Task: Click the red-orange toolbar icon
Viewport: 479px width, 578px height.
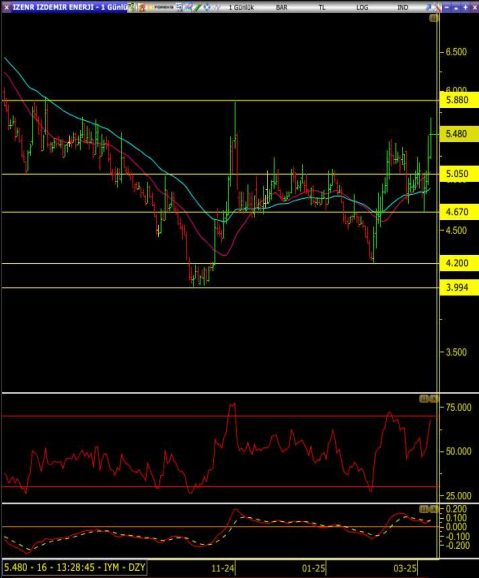Action: coord(142,7)
